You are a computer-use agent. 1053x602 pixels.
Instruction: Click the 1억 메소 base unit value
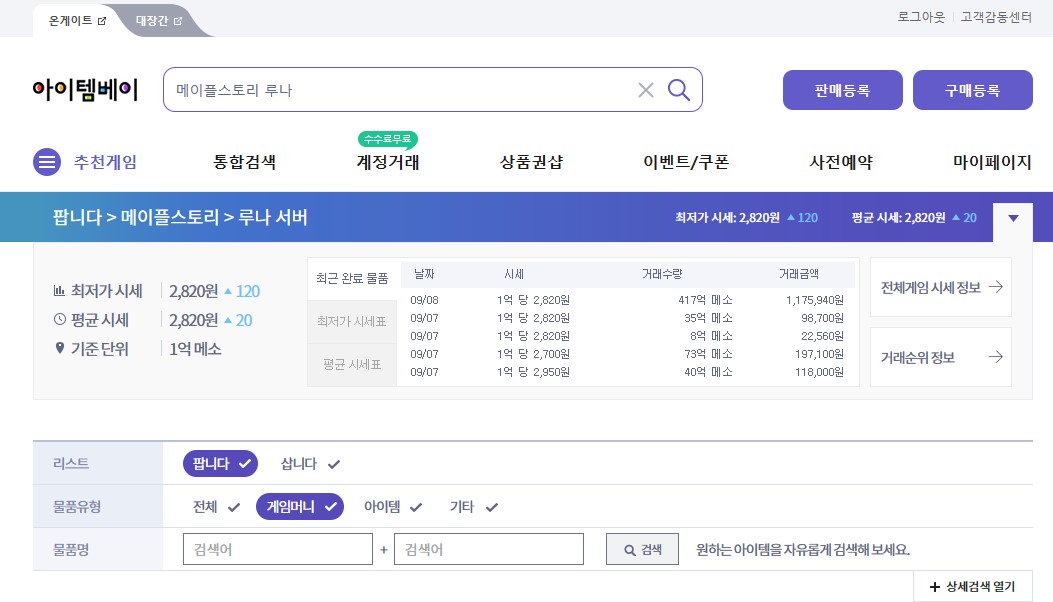195,349
